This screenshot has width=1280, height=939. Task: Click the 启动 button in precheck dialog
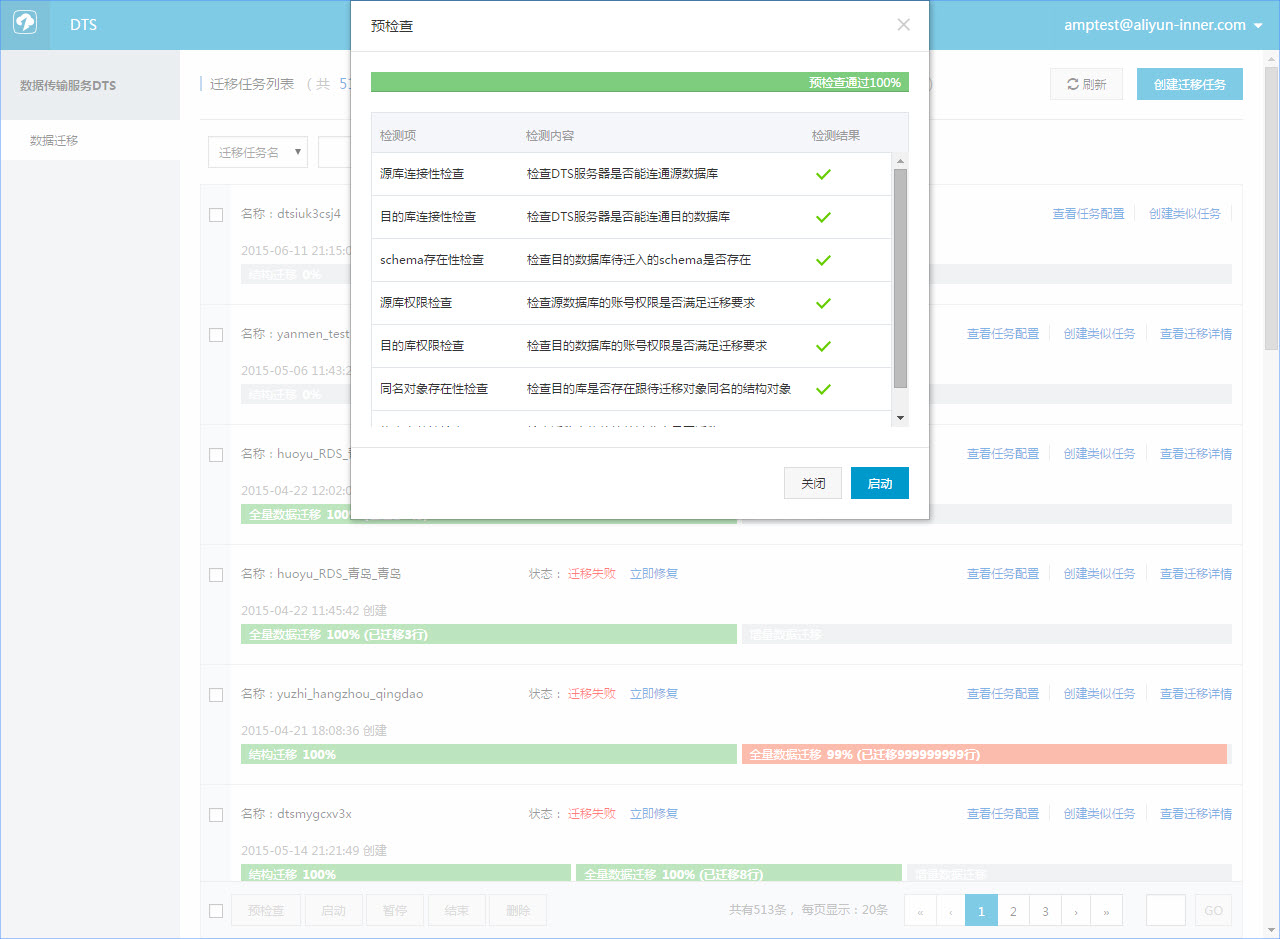pyautogui.click(x=880, y=483)
